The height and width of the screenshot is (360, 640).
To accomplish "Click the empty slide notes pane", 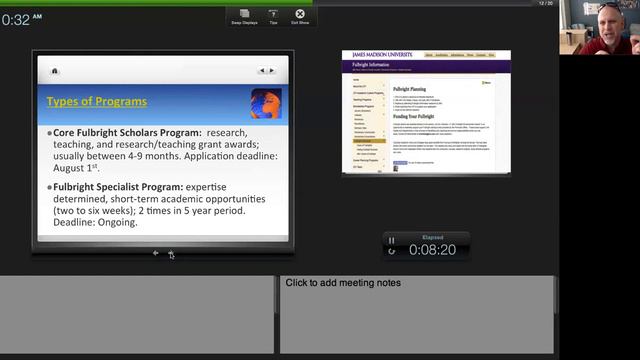I will click(x=137, y=314).
